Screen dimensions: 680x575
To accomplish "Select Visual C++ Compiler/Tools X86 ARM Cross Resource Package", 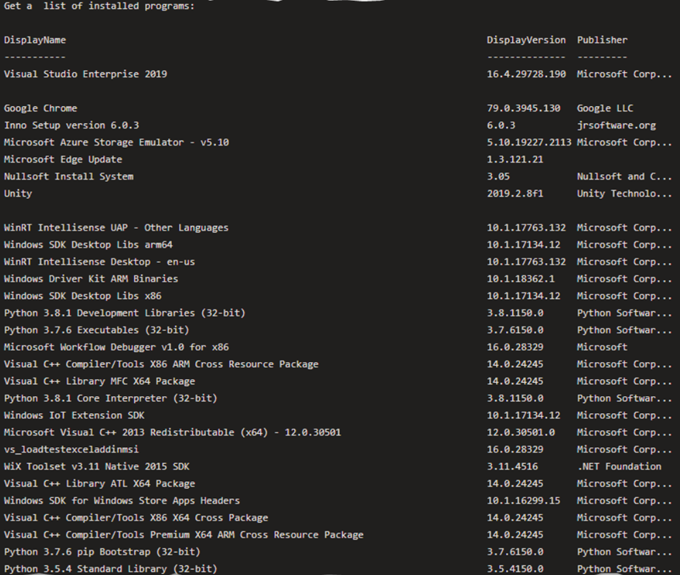I will click(x=161, y=364).
